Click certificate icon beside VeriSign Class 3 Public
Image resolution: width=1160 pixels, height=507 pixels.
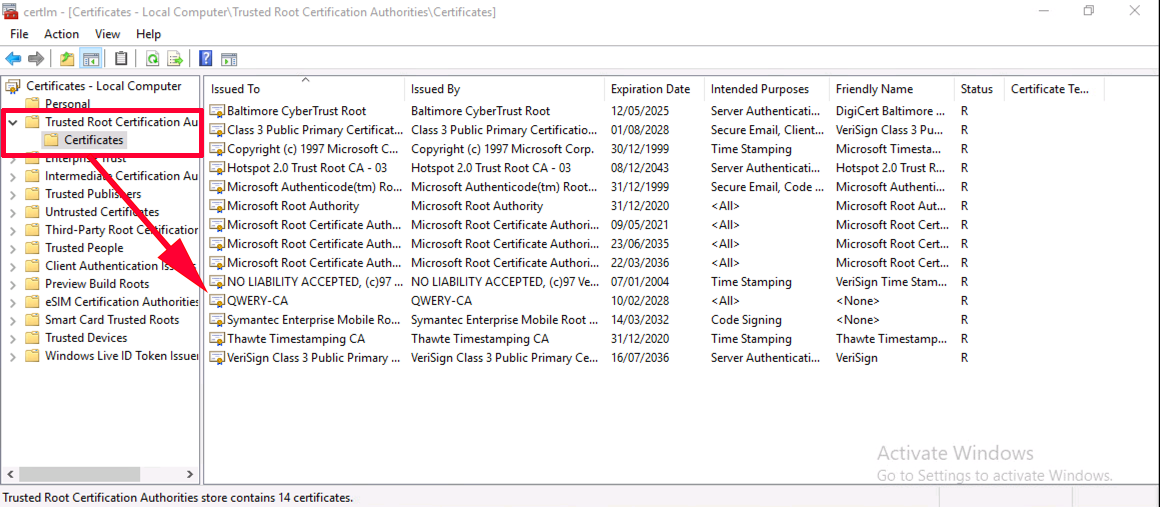[x=217, y=357]
